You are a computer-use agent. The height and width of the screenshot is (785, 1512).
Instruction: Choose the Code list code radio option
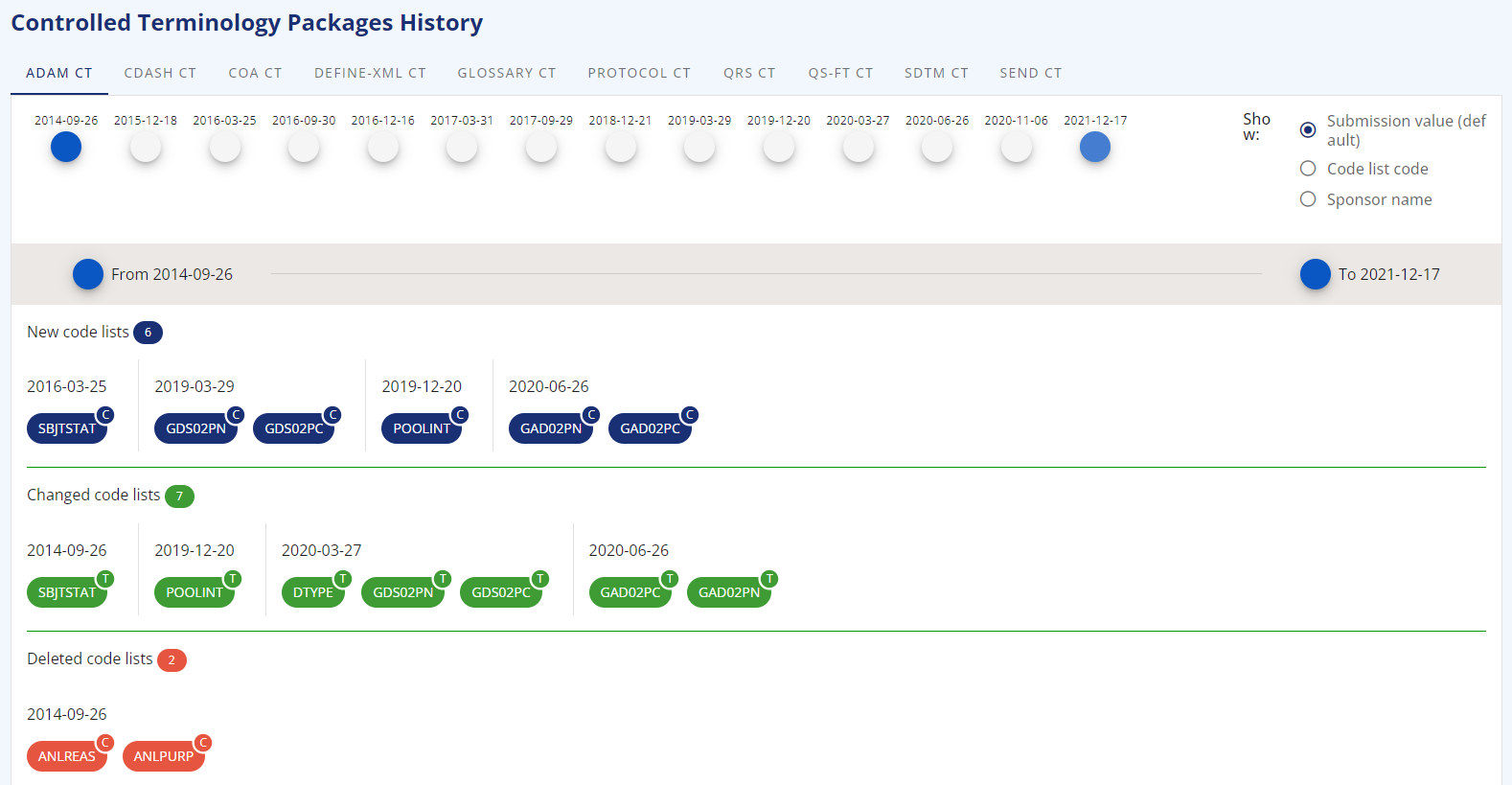point(1308,169)
